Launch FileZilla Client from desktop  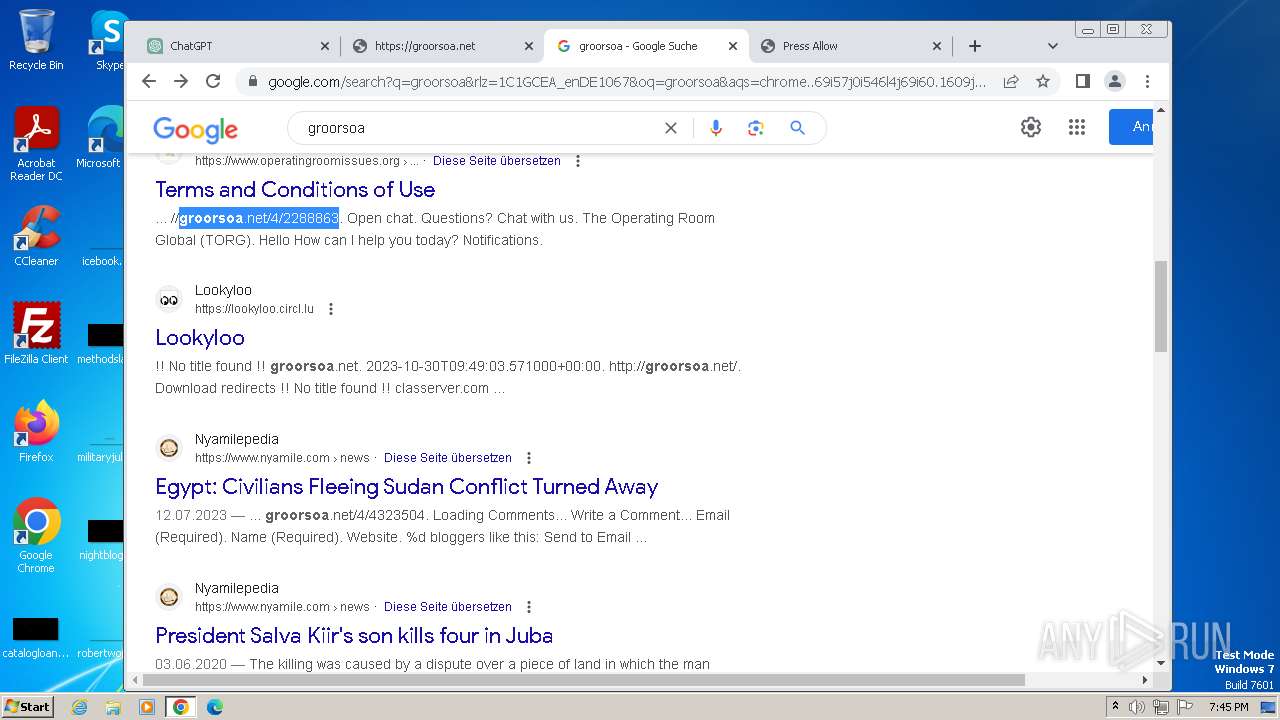(x=36, y=333)
